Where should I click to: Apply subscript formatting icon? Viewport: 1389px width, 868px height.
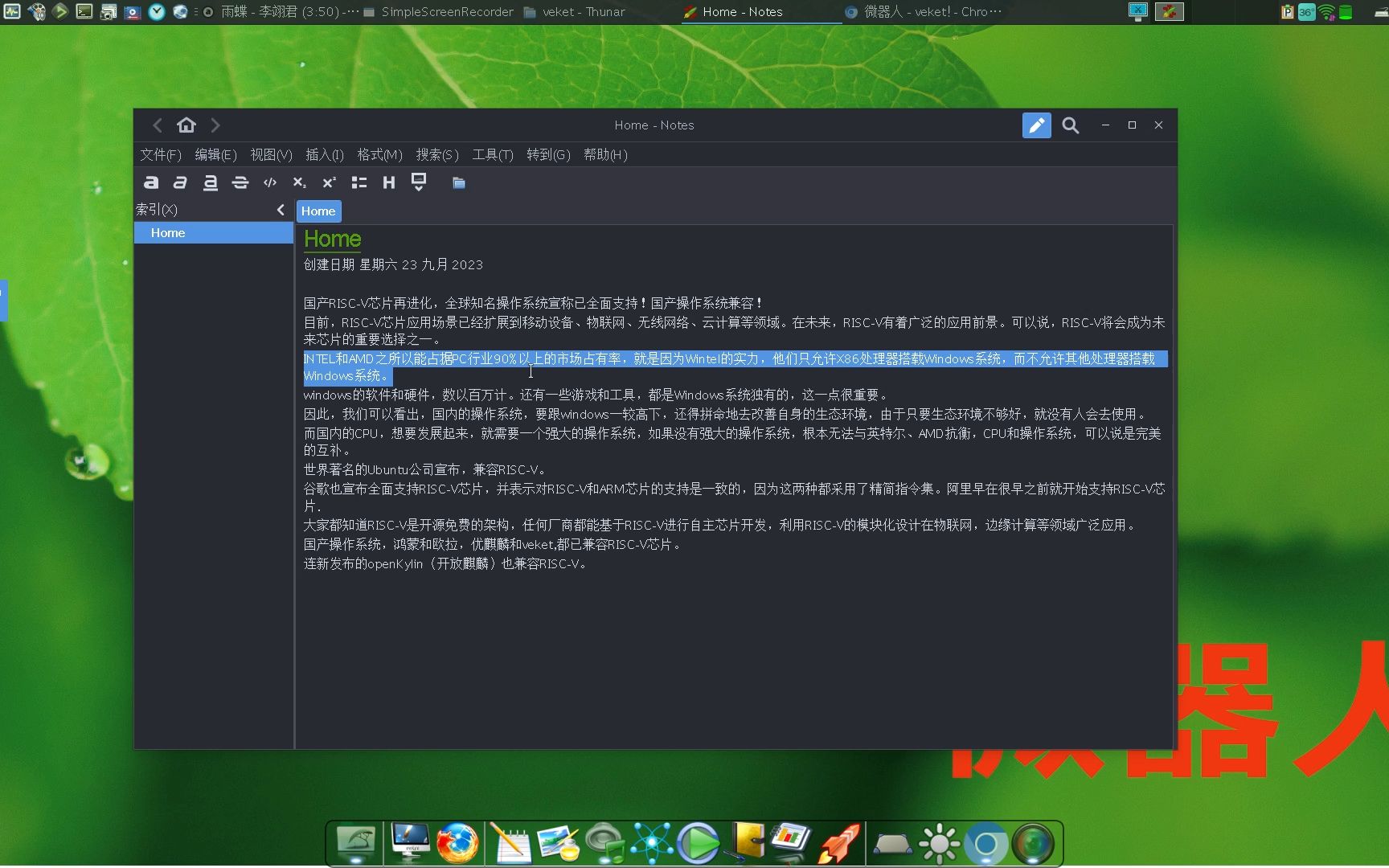299,182
